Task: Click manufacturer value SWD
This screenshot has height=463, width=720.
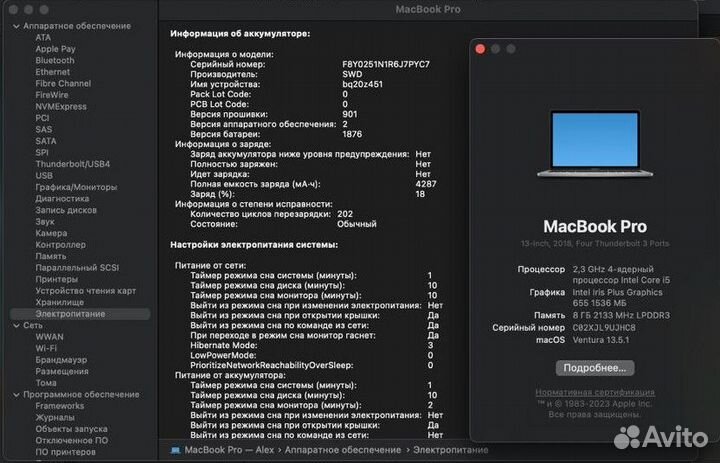Action: (352, 74)
